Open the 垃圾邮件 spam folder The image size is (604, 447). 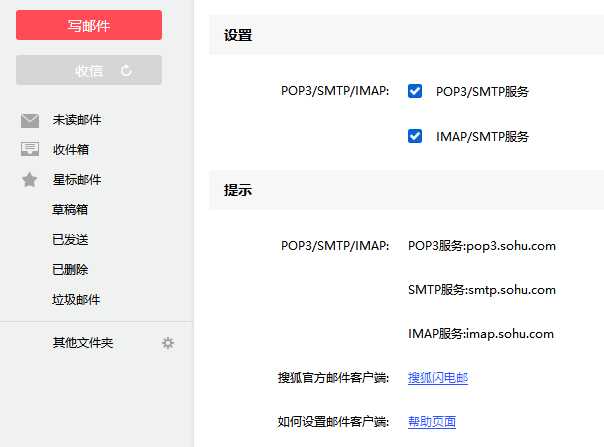(76, 299)
